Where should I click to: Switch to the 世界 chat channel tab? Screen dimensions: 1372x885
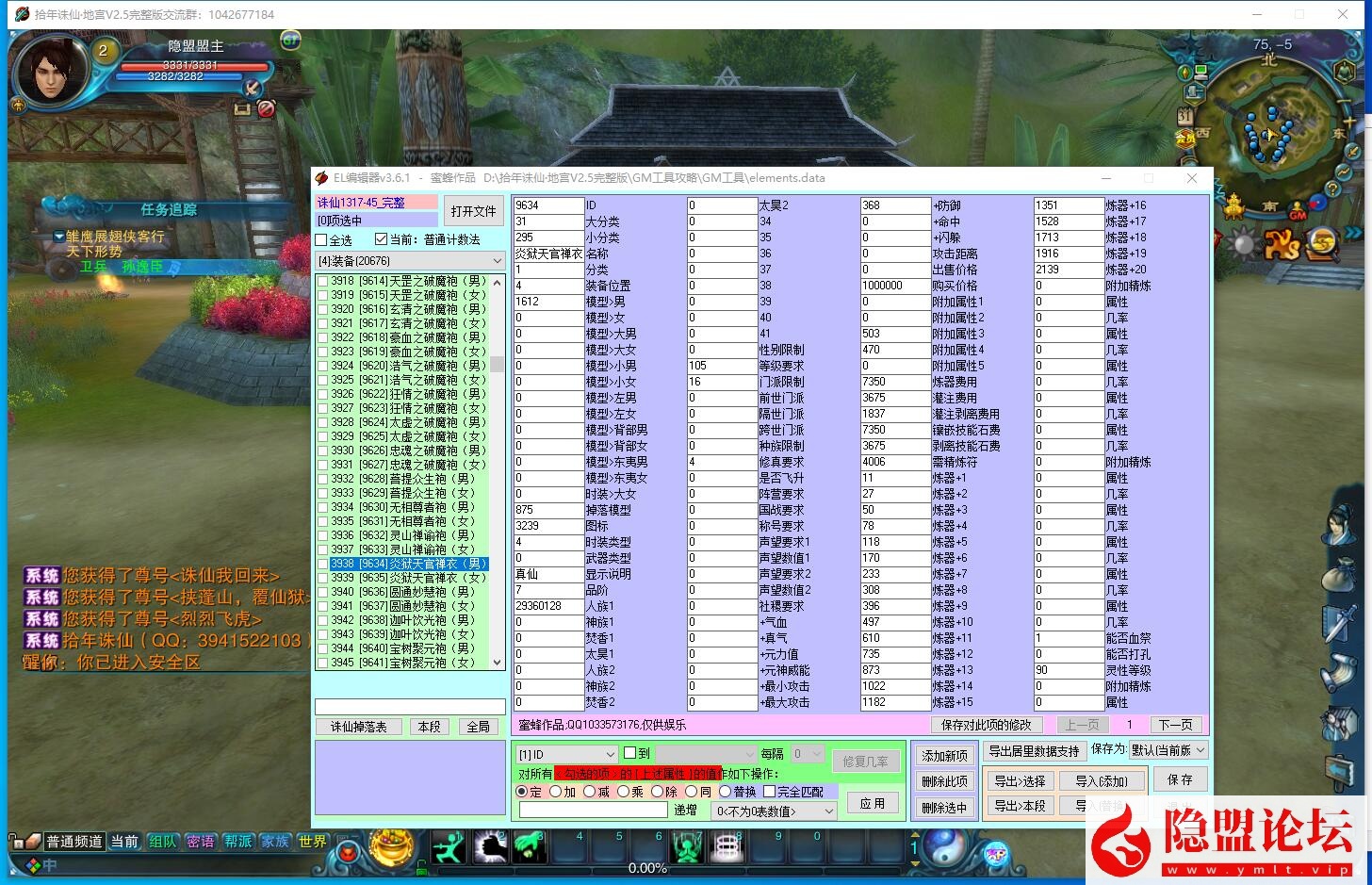312,842
